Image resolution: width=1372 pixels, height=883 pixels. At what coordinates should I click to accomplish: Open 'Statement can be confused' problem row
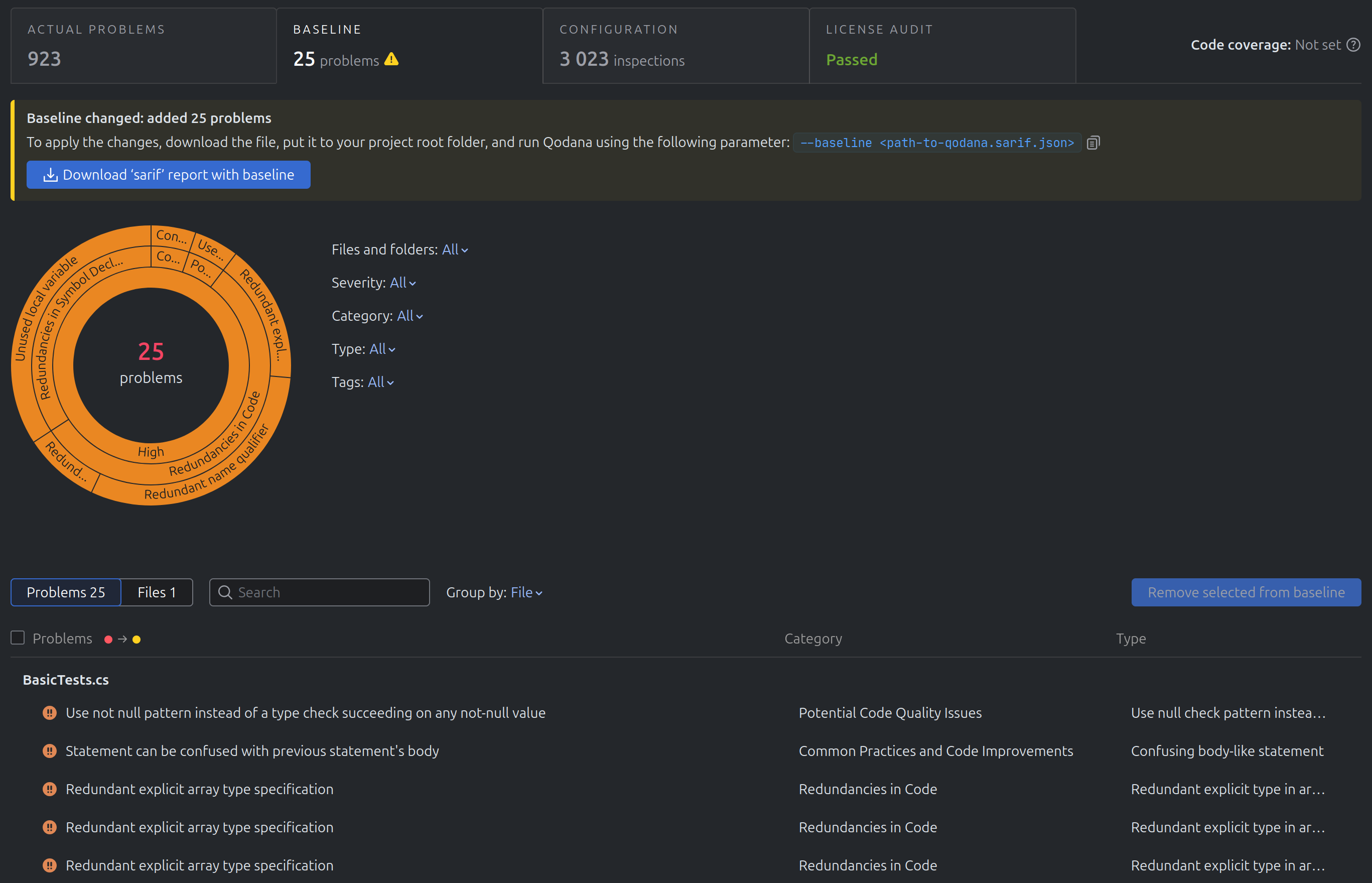(x=252, y=751)
